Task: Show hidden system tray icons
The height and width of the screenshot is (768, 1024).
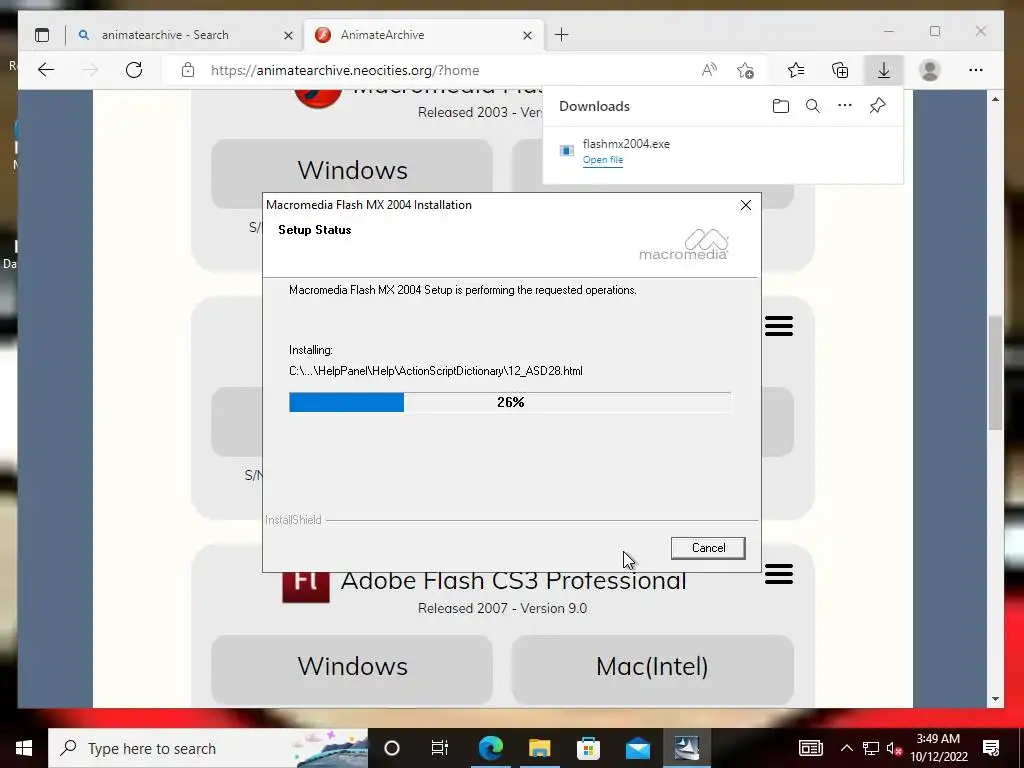Action: click(x=846, y=748)
